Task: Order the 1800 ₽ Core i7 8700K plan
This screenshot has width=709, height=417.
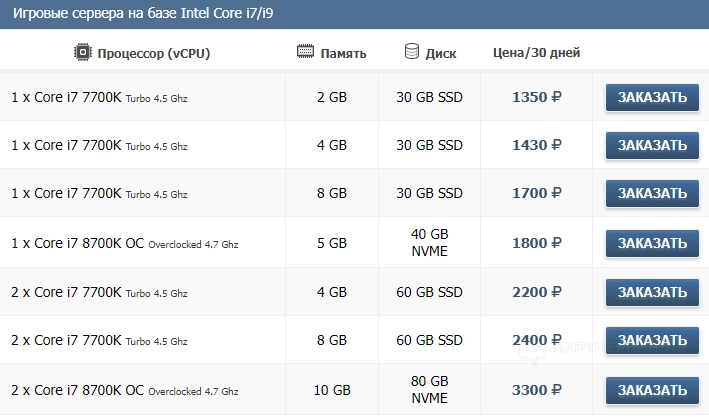Action: tap(652, 243)
